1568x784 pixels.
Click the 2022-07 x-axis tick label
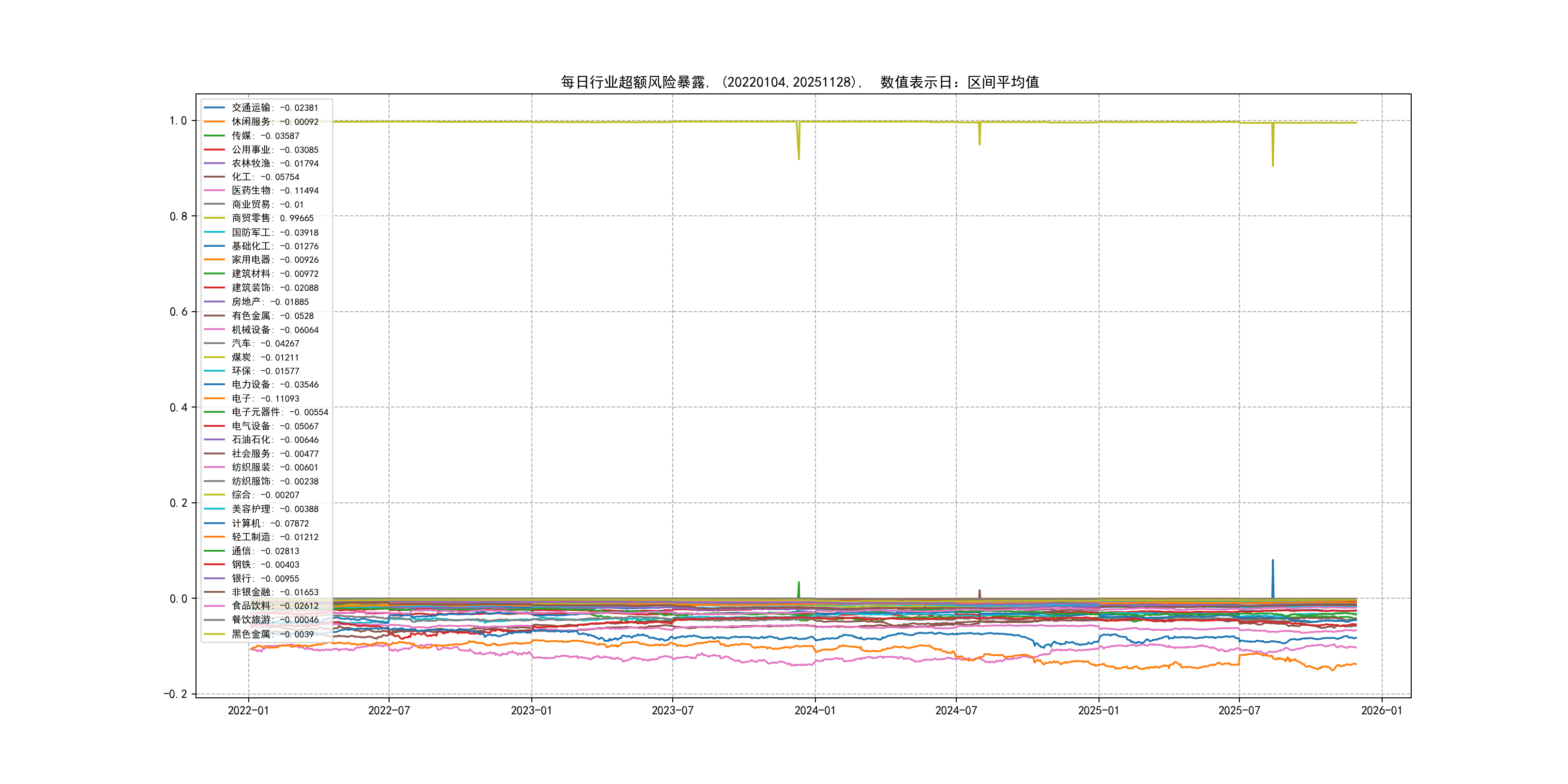pyautogui.click(x=389, y=710)
